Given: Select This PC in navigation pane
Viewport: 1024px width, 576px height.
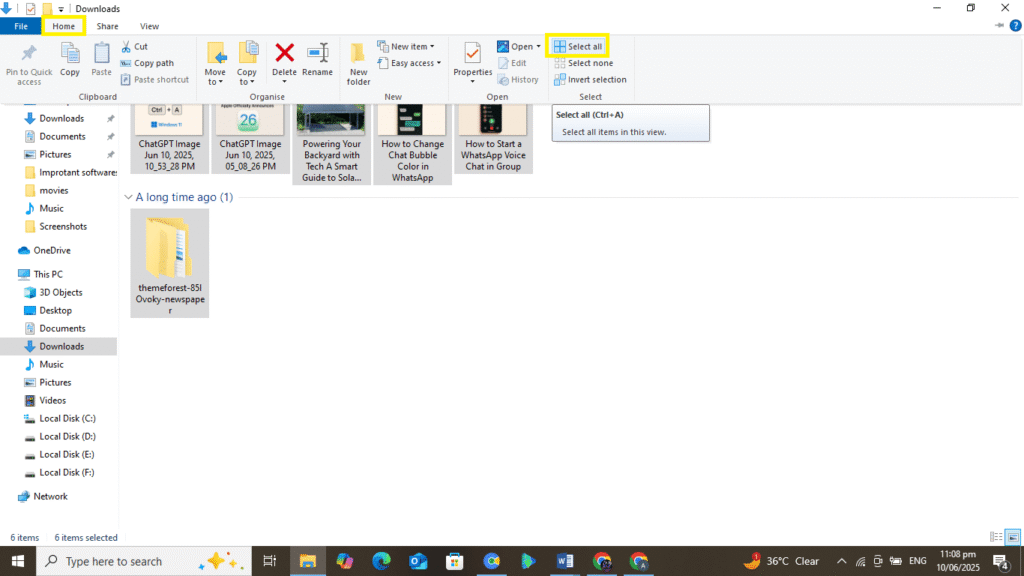Looking at the screenshot, I should [x=48, y=274].
